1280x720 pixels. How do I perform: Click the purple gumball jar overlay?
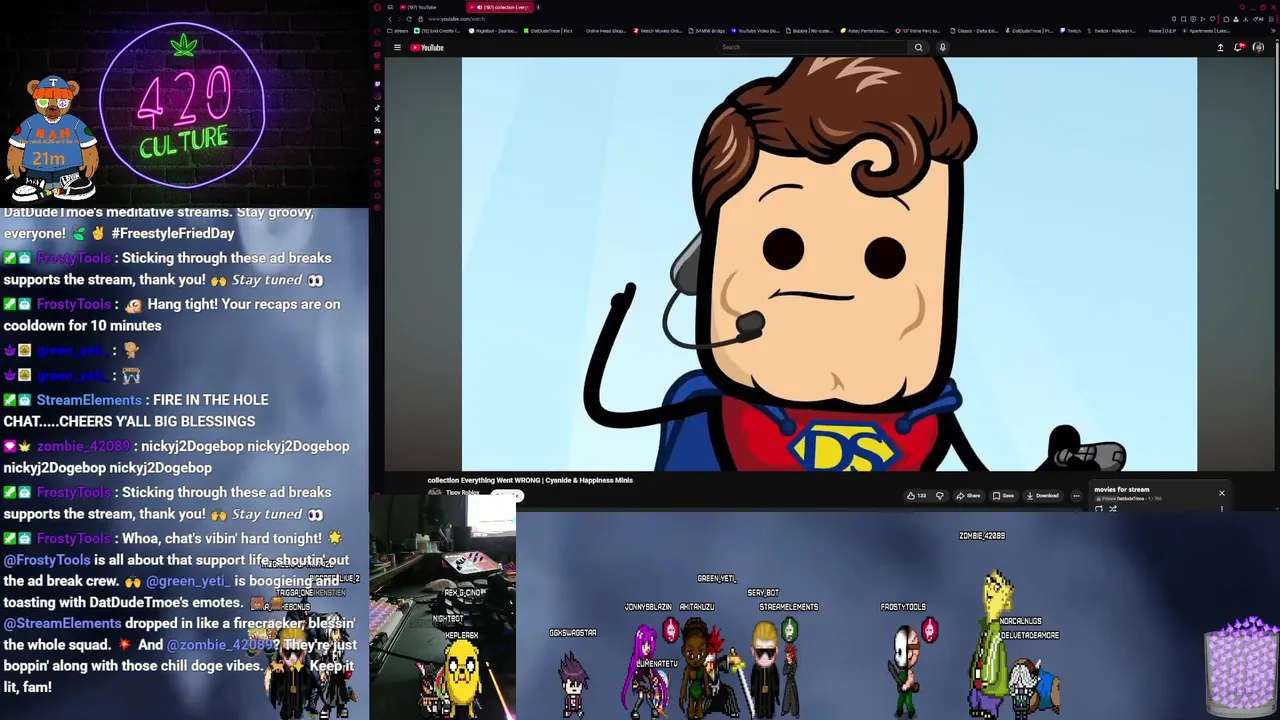1240,665
